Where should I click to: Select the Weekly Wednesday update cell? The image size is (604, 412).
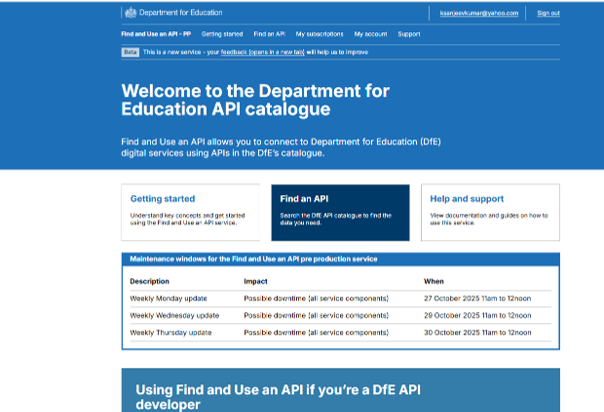(x=174, y=315)
